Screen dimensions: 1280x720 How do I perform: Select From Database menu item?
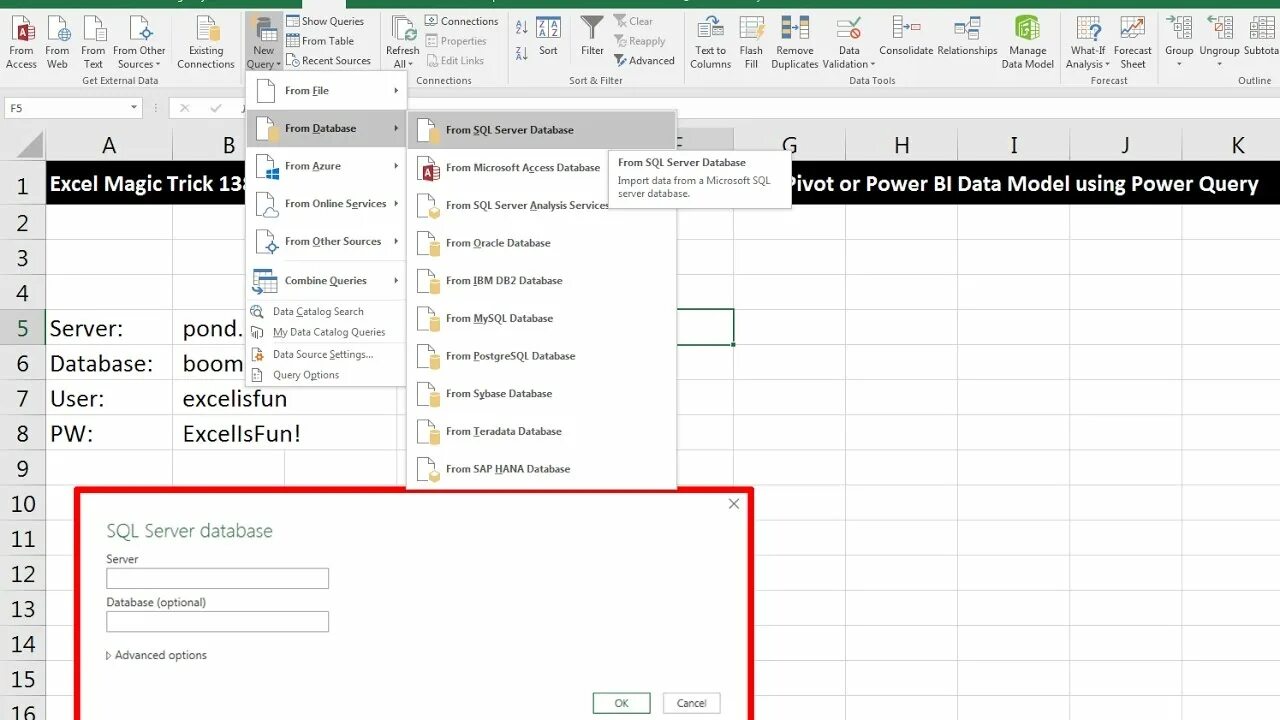tap(326, 128)
